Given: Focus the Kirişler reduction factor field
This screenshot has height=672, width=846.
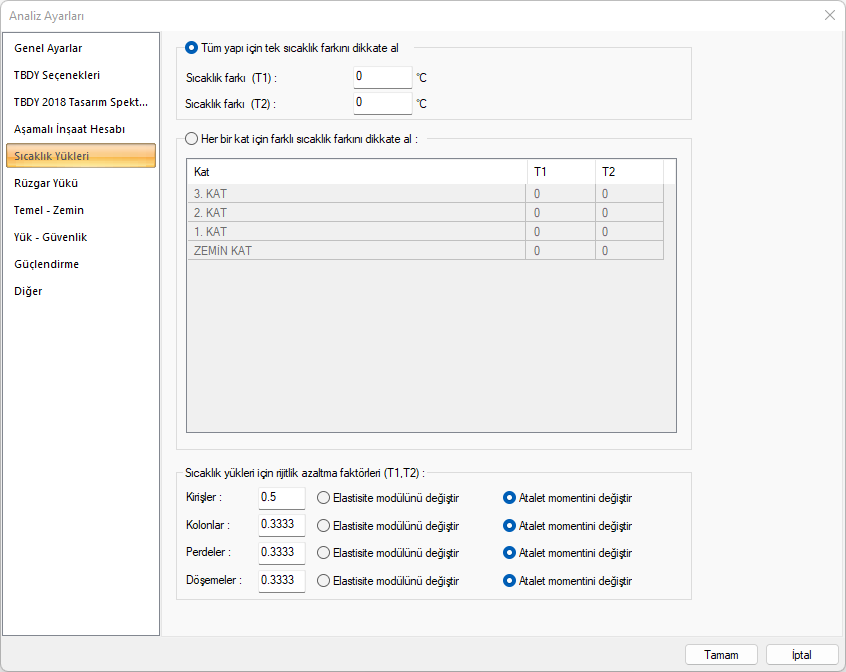Looking at the screenshot, I should pos(281,497).
